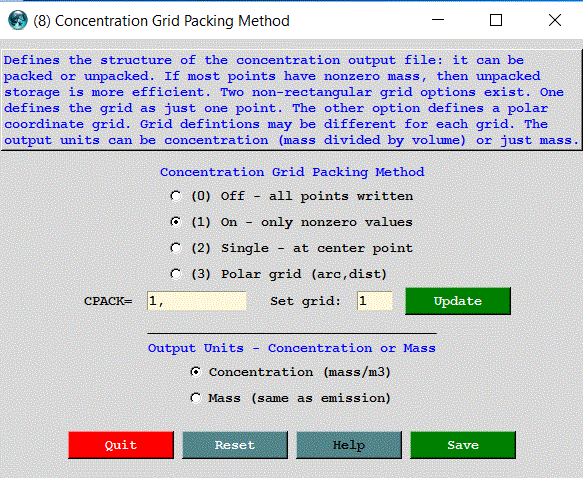
Task: Close the Concentration Grid Packing window
Action: coord(555,20)
